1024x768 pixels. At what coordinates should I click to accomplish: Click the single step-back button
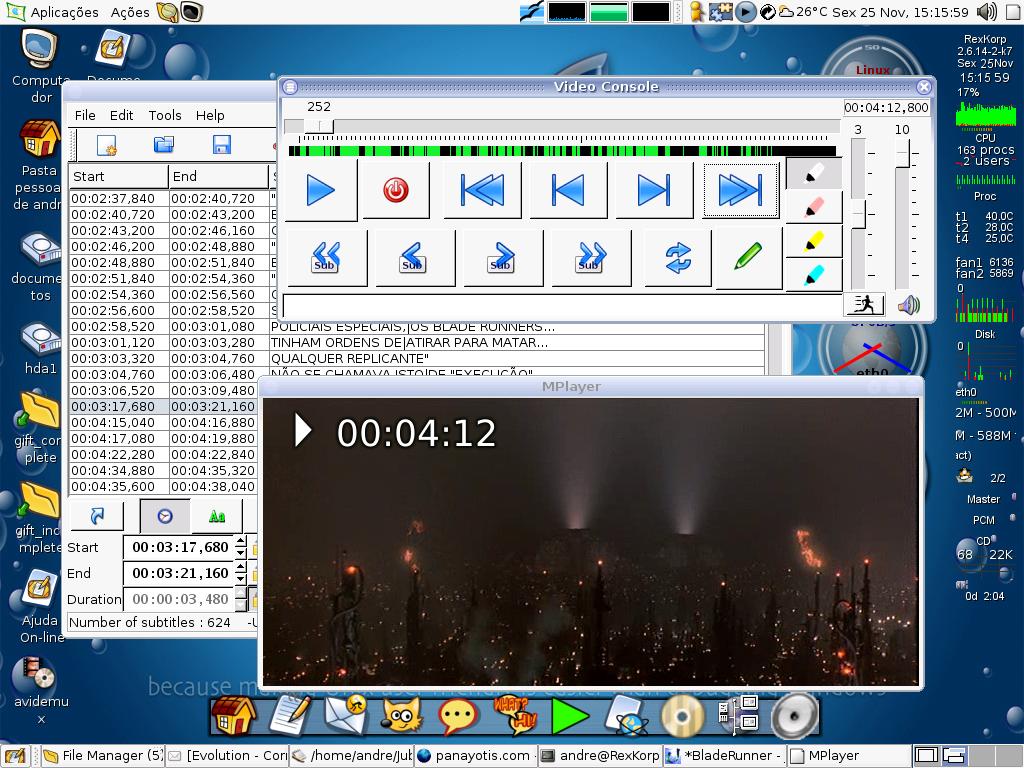[568, 190]
